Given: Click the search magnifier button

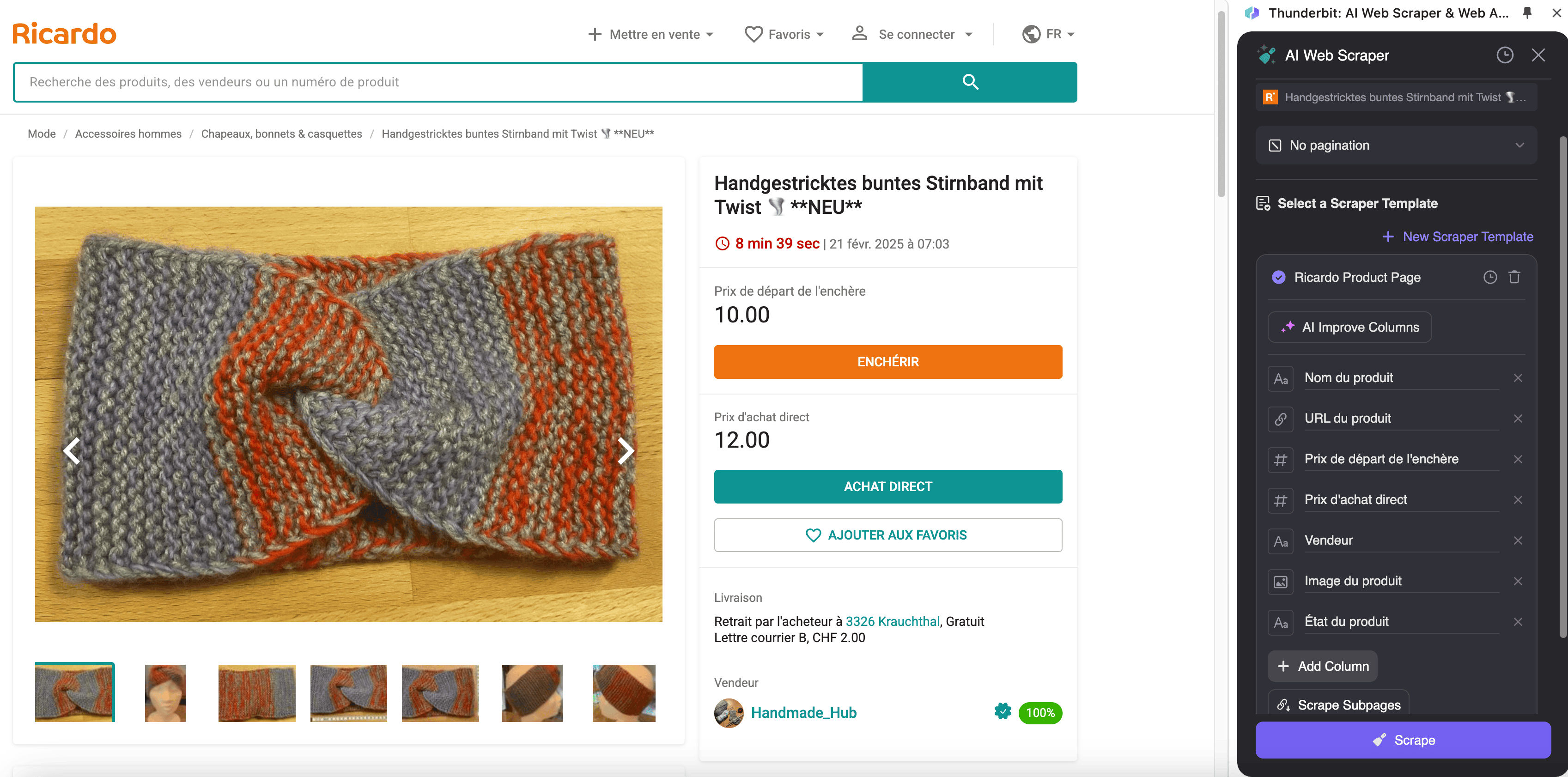Looking at the screenshot, I should click(970, 82).
